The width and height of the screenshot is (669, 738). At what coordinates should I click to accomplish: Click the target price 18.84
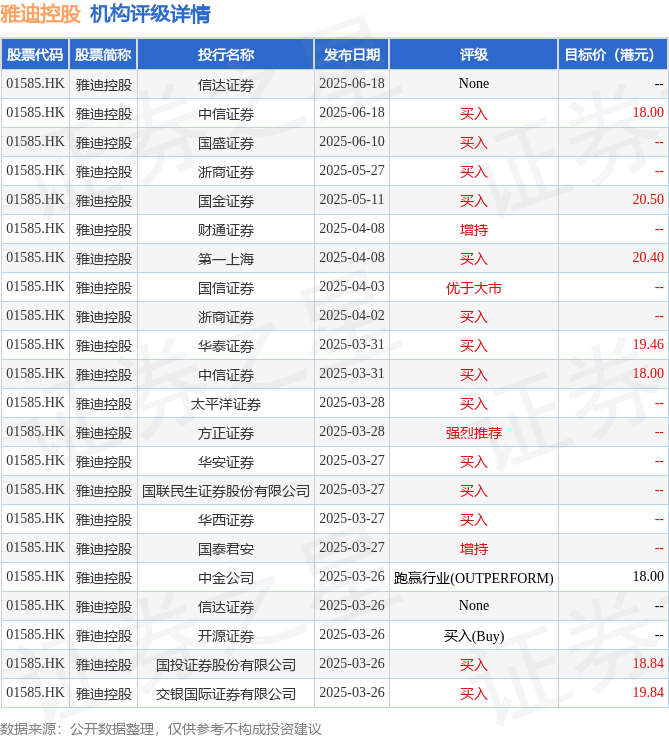pos(648,663)
